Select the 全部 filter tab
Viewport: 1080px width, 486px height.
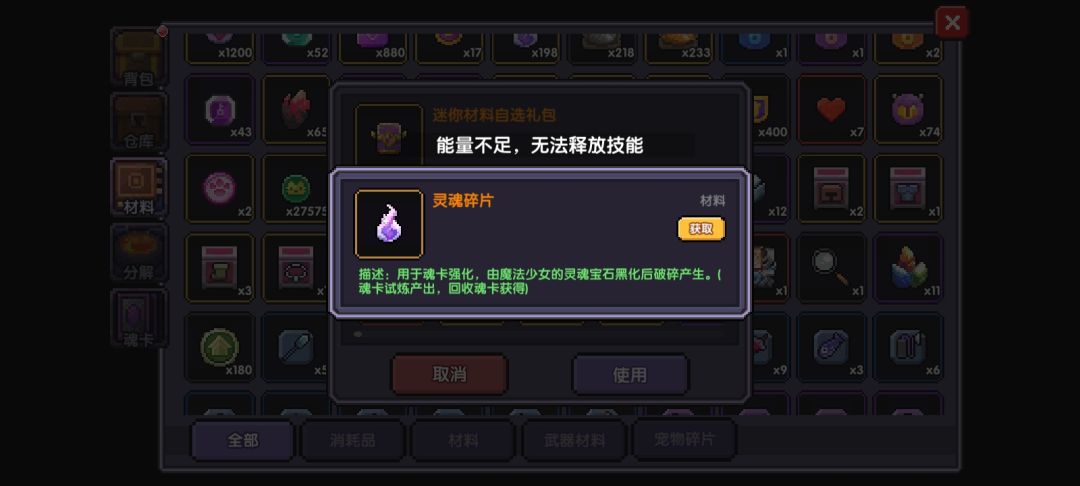(242, 440)
